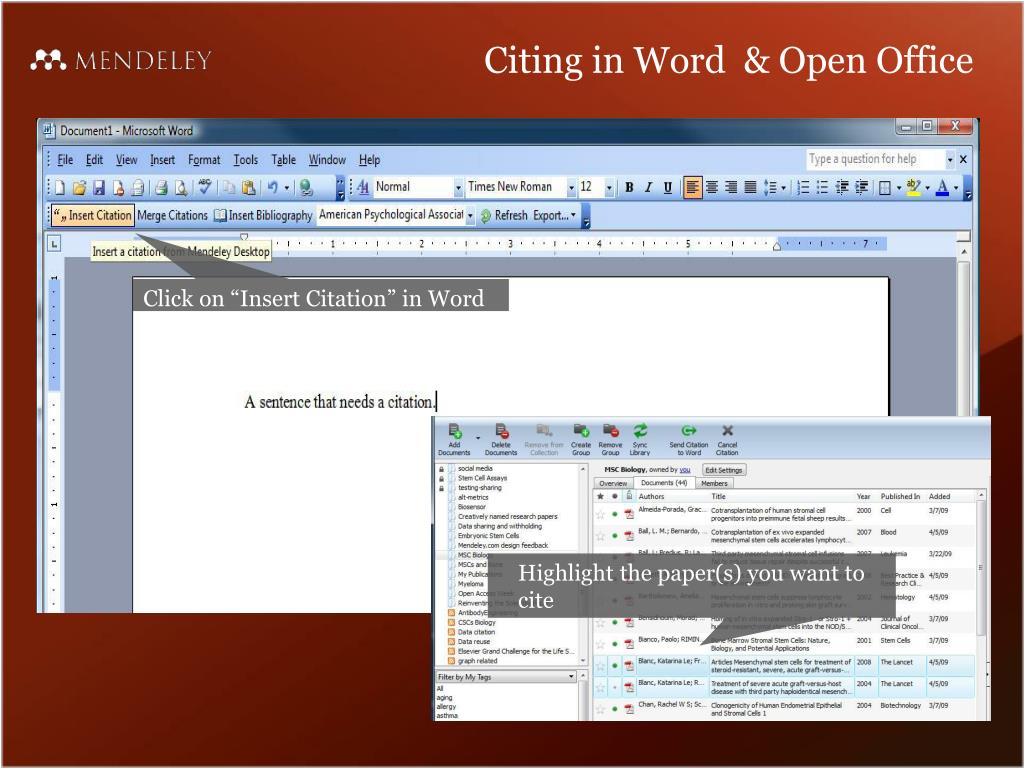Open the Table menu
The image size is (1024, 768).
[283, 160]
